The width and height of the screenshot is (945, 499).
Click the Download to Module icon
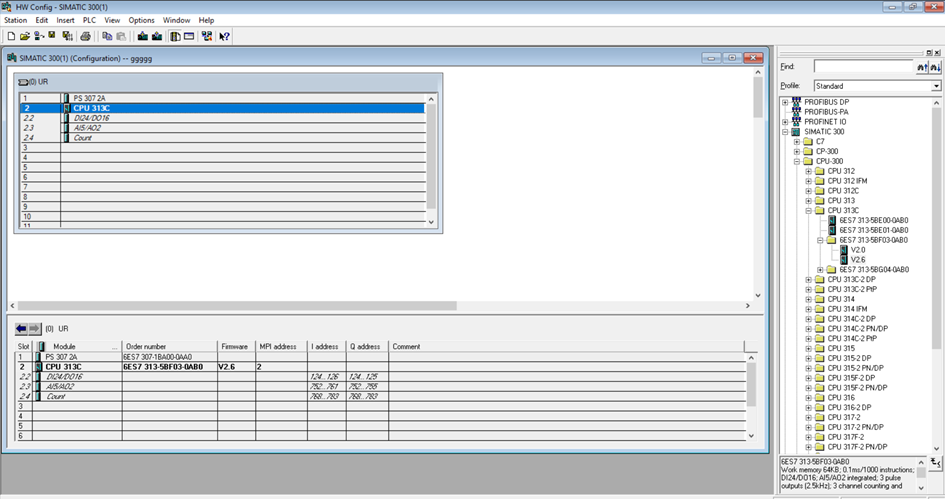pyautogui.click(x=142, y=36)
